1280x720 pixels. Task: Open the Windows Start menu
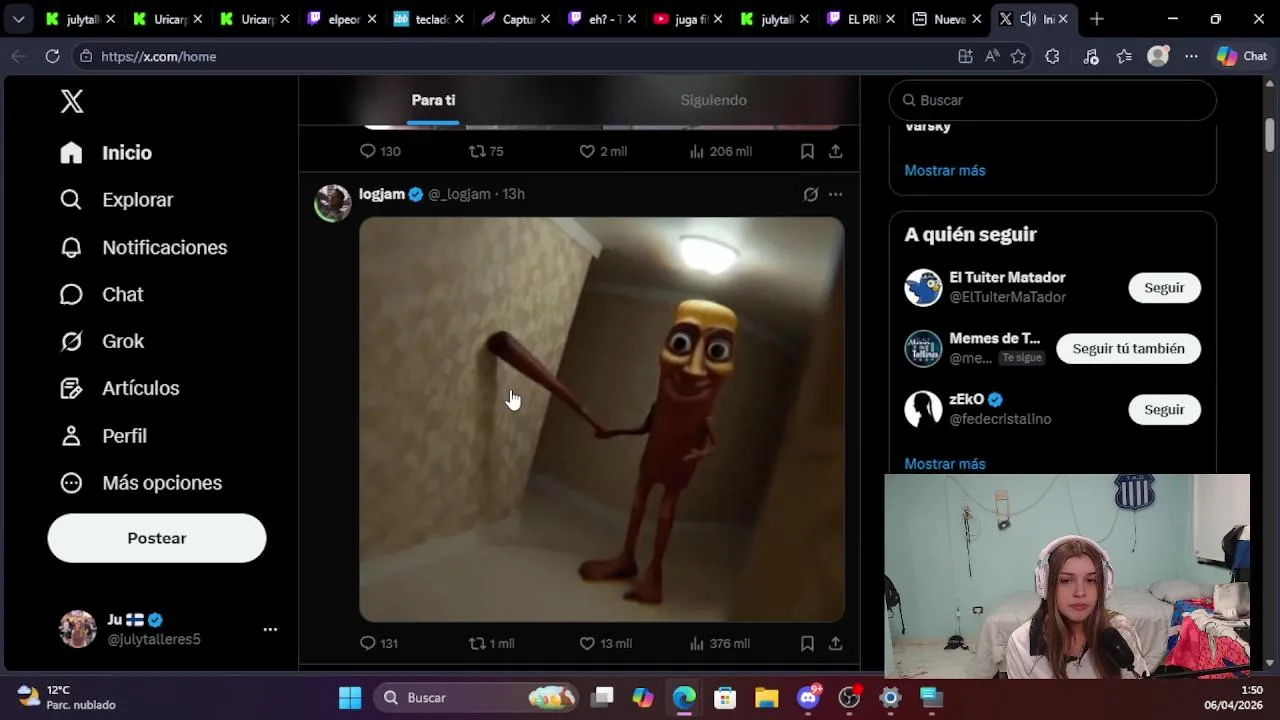click(350, 698)
